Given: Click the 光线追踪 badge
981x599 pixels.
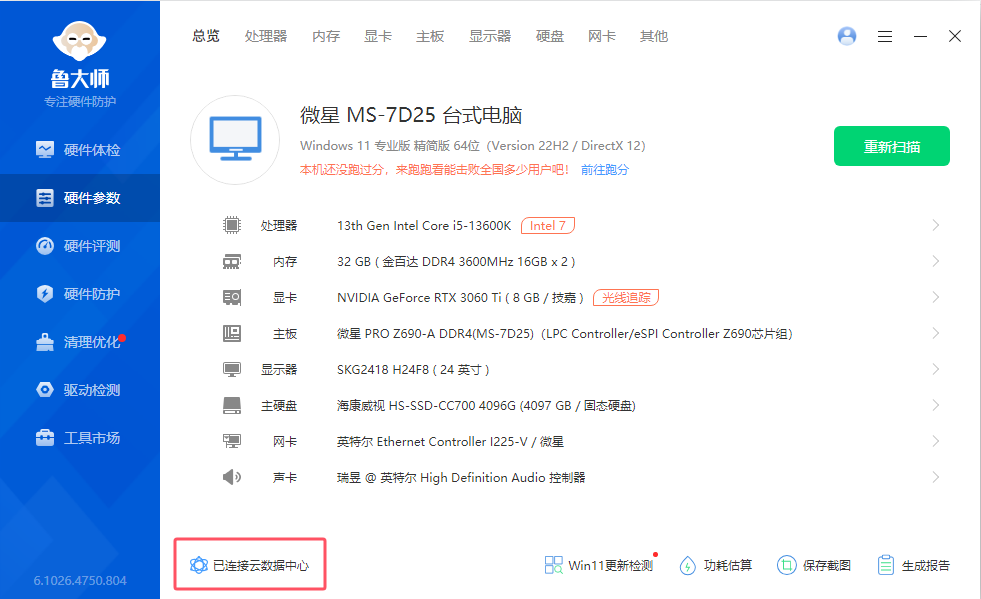Looking at the screenshot, I should (626, 297).
